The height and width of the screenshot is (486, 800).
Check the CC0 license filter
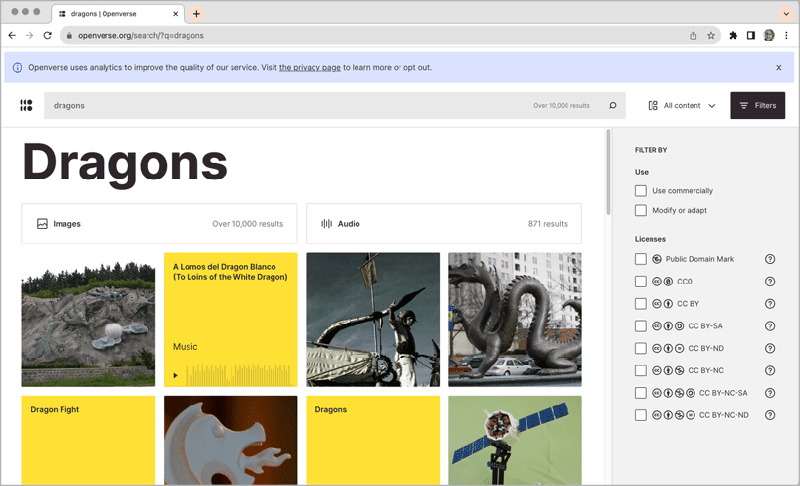click(641, 282)
